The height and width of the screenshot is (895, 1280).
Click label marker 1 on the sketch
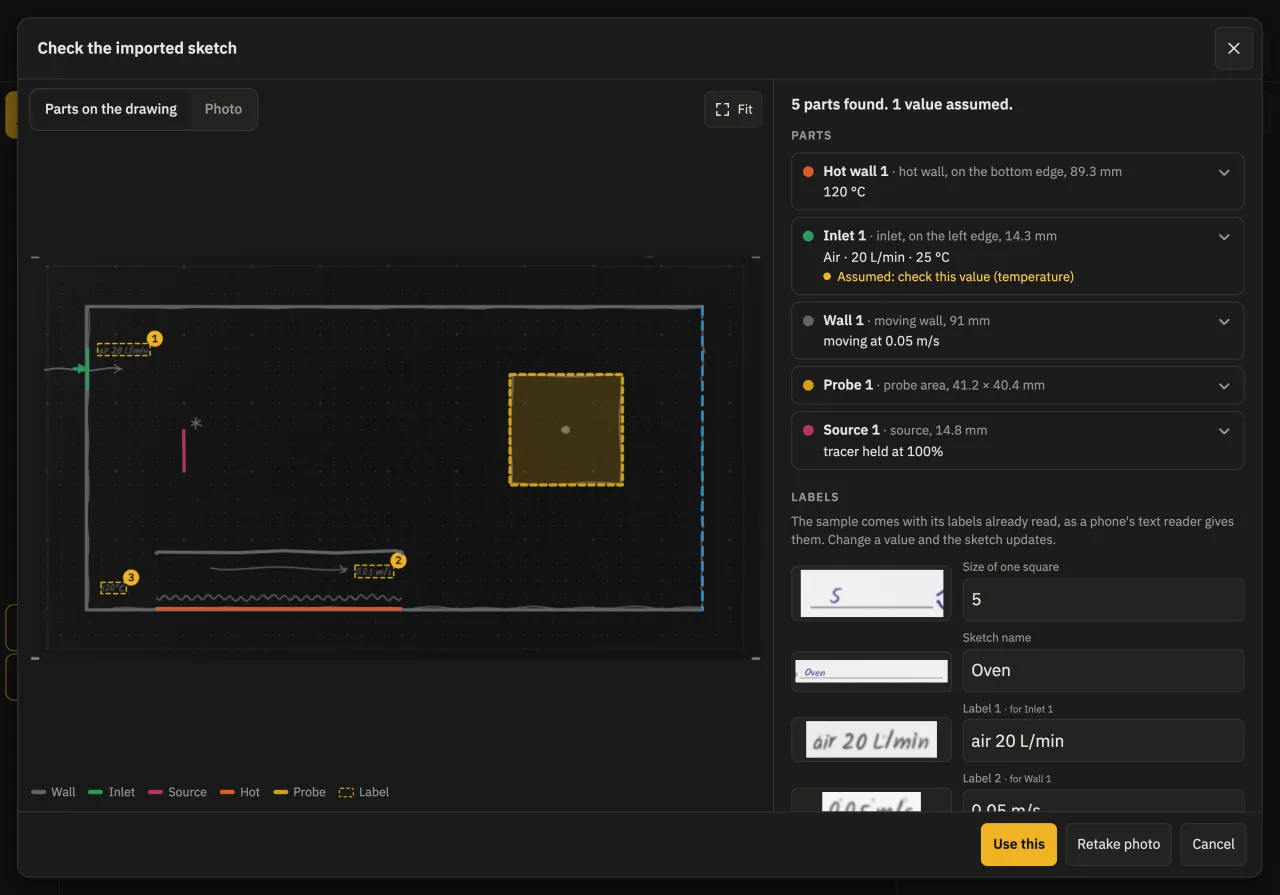coord(154,339)
